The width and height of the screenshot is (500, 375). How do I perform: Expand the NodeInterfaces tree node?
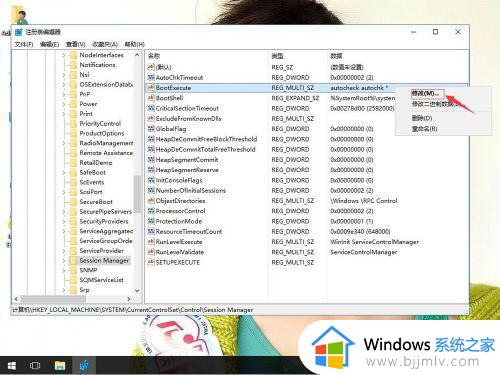click(64, 55)
